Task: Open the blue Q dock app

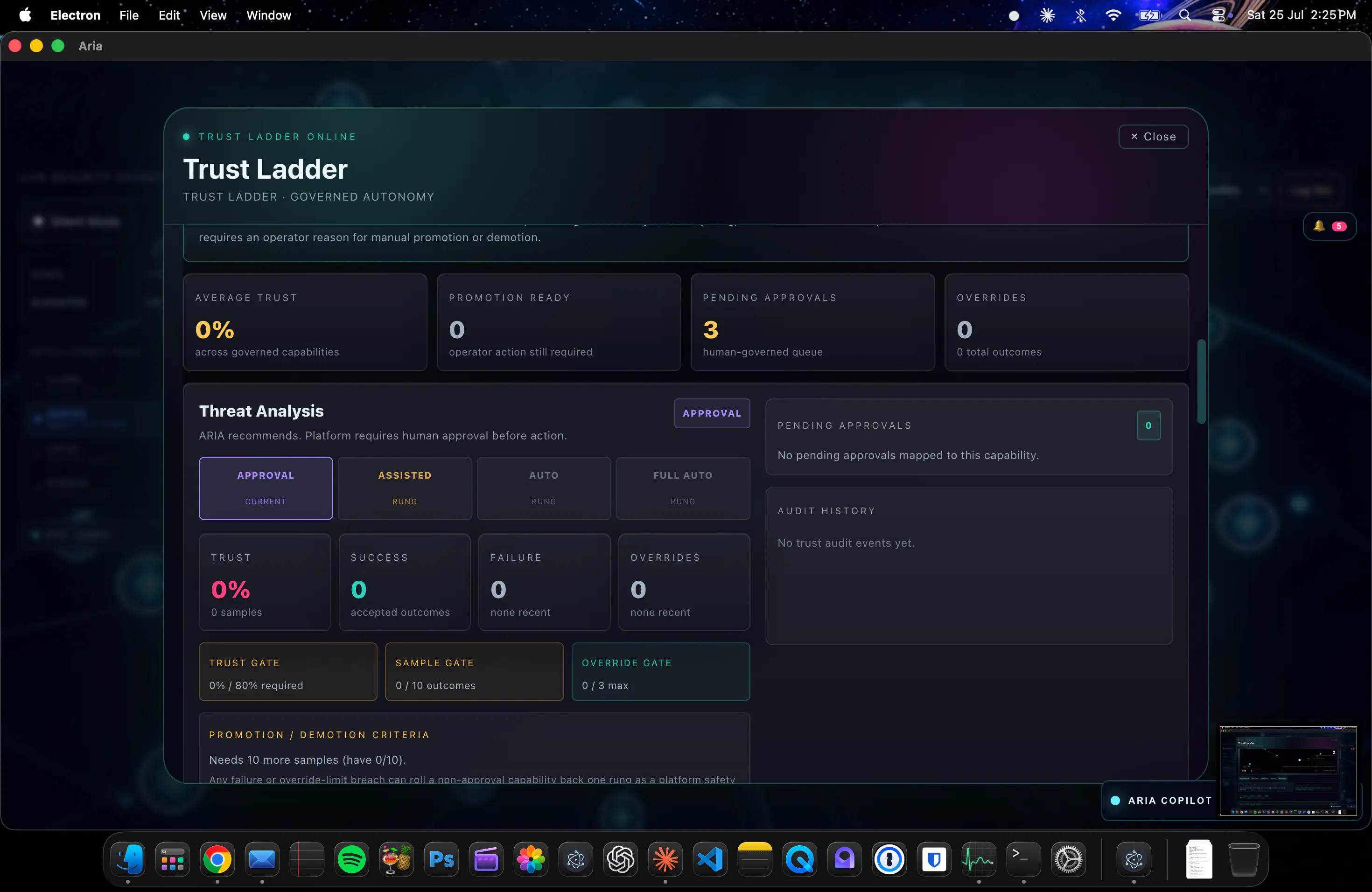Action: click(799, 859)
